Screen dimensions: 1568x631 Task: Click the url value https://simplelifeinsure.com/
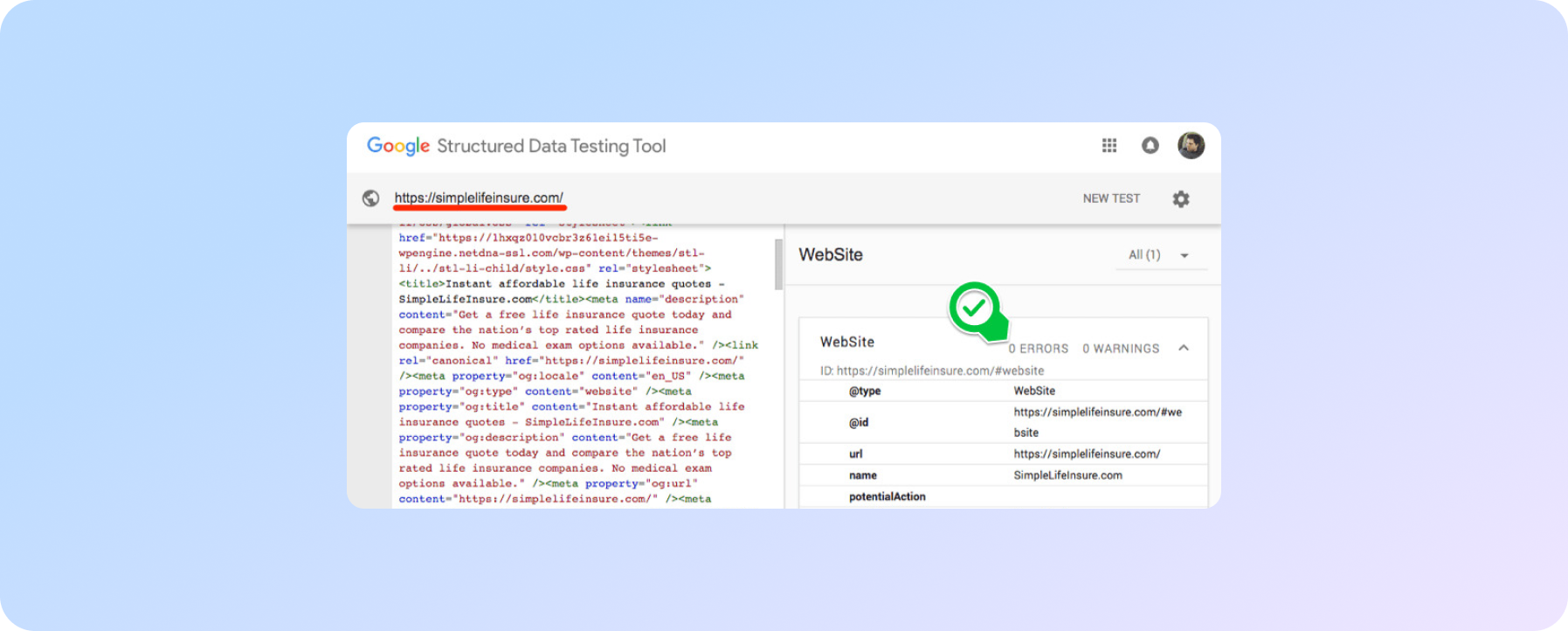[1087, 454]
